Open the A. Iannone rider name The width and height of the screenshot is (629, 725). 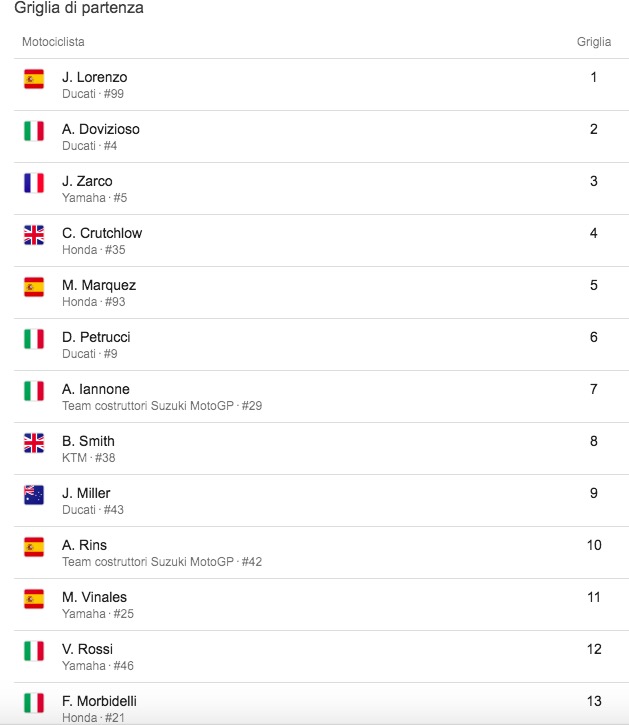coord(96,389)
